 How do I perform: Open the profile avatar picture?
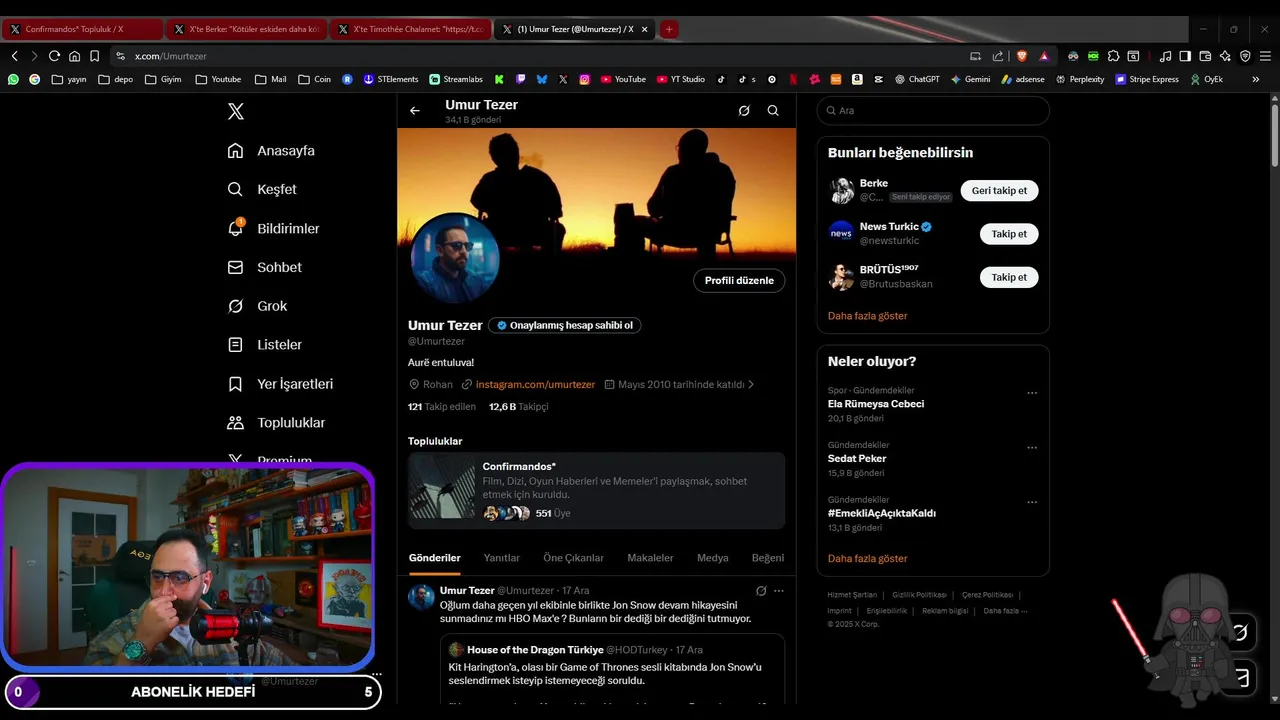pyautogui.click(x=454, y=258)
